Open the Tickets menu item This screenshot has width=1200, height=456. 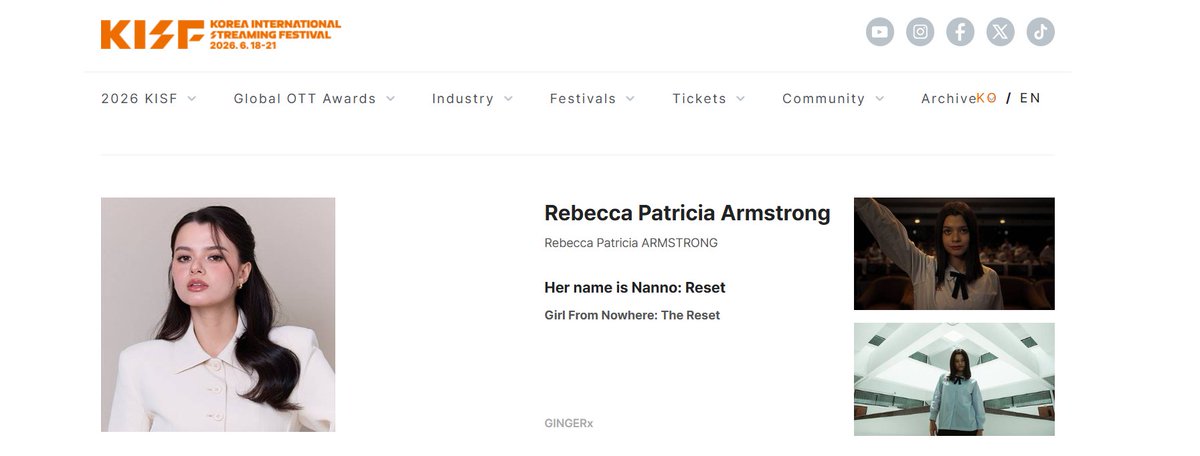699,98
